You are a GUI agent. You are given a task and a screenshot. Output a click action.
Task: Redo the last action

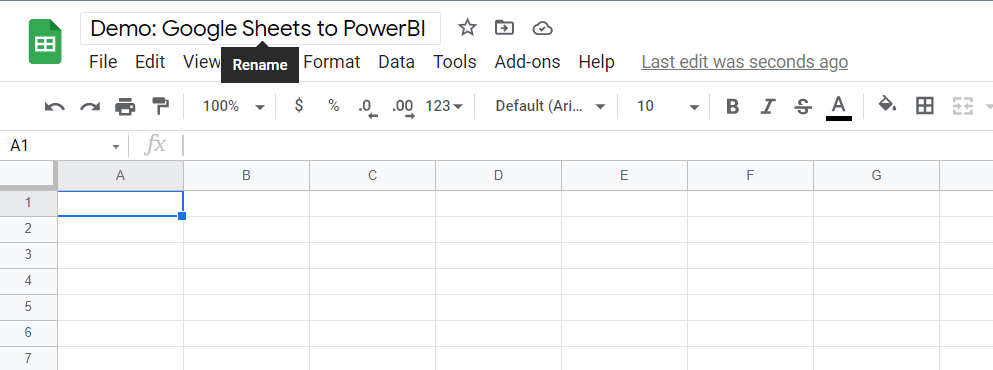90,106
